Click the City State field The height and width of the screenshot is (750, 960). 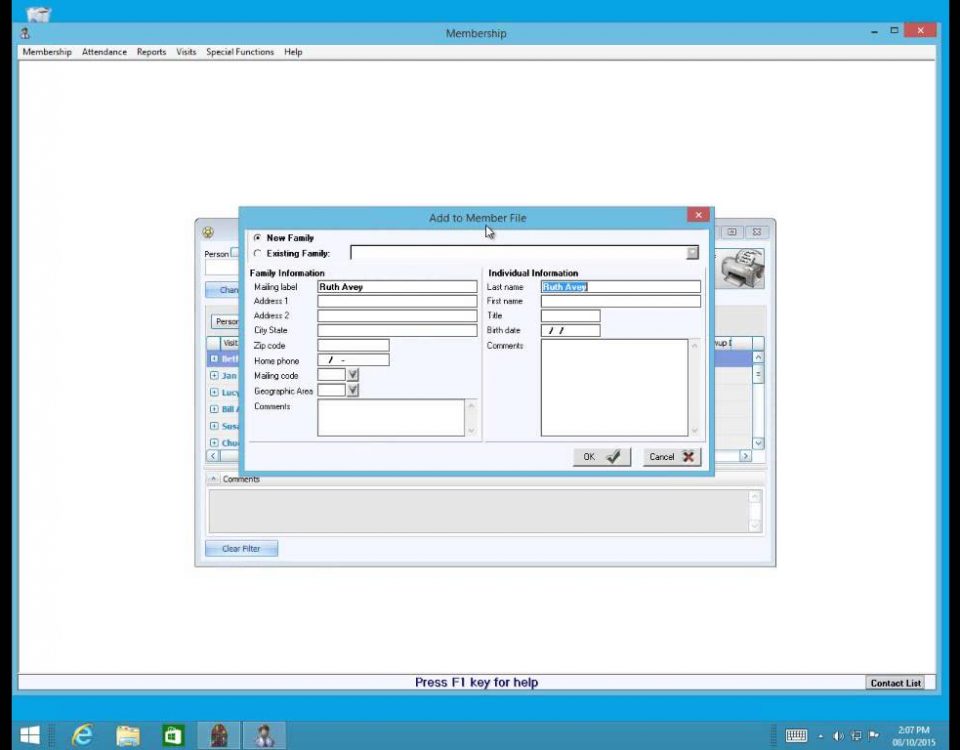397,331
